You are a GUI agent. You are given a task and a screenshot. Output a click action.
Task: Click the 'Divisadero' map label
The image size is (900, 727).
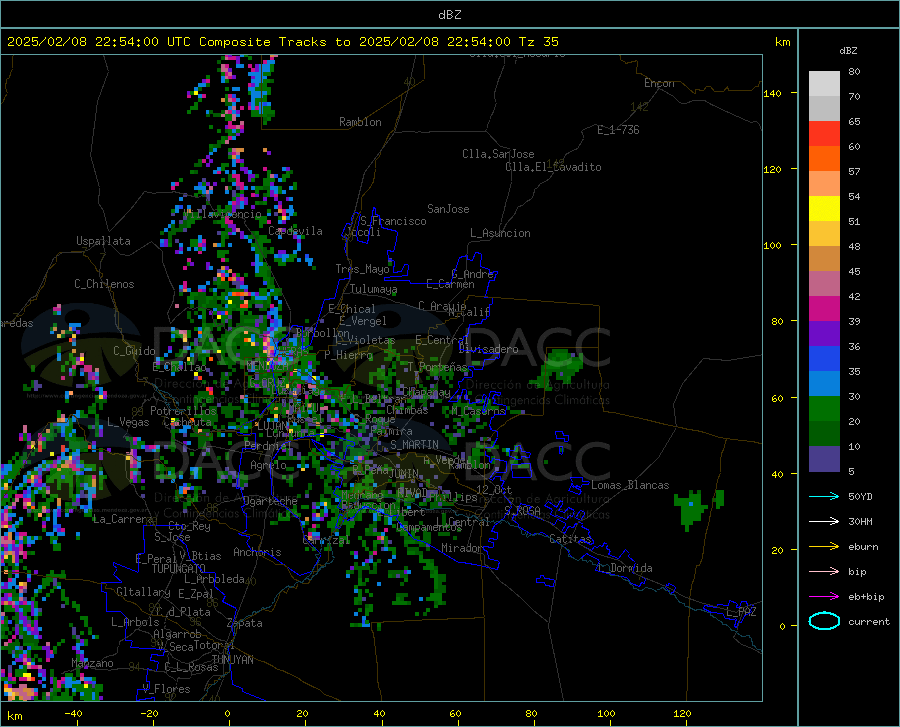point(488,349)
